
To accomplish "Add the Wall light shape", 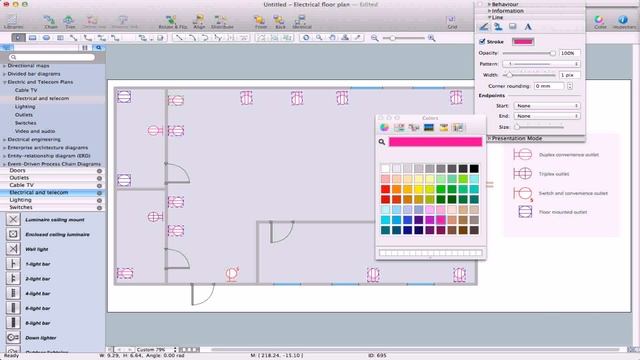I will (x=13, y=249).
